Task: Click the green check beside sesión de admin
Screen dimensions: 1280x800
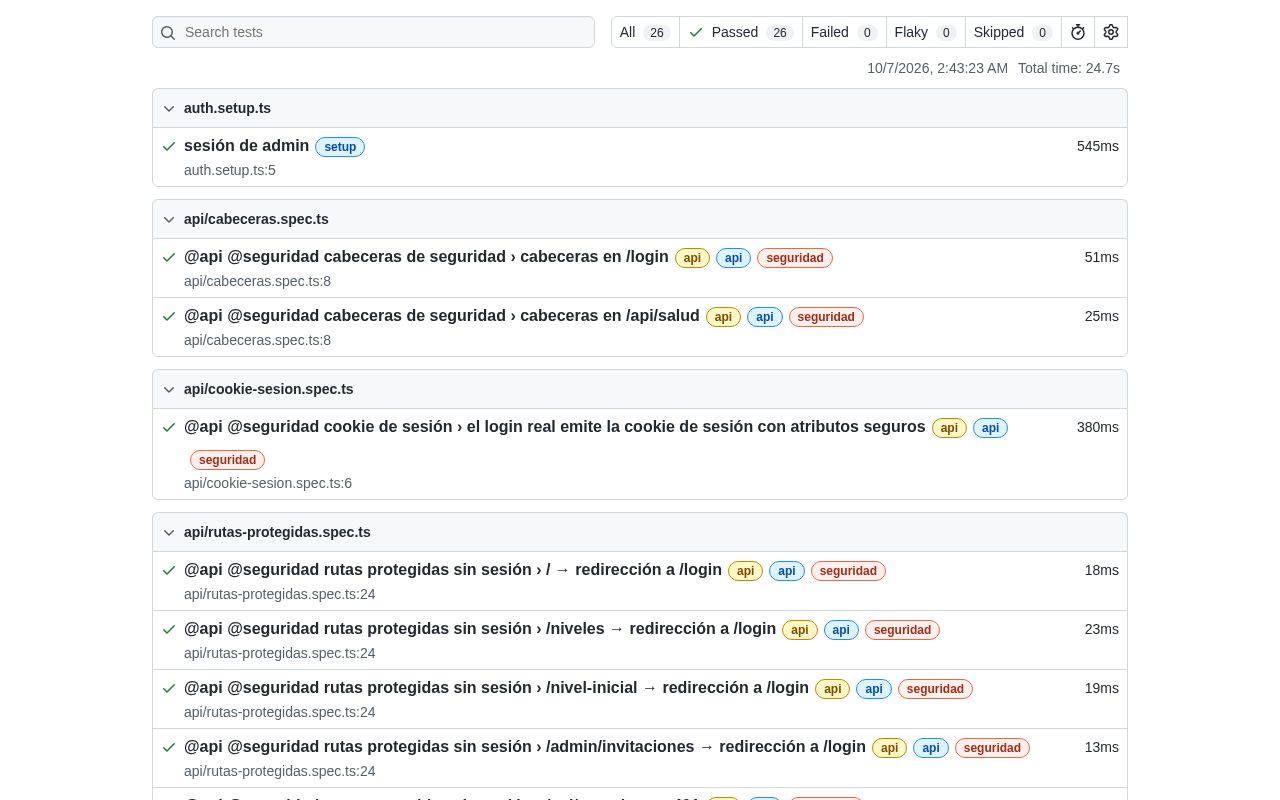Action: [x=169, y=146]
